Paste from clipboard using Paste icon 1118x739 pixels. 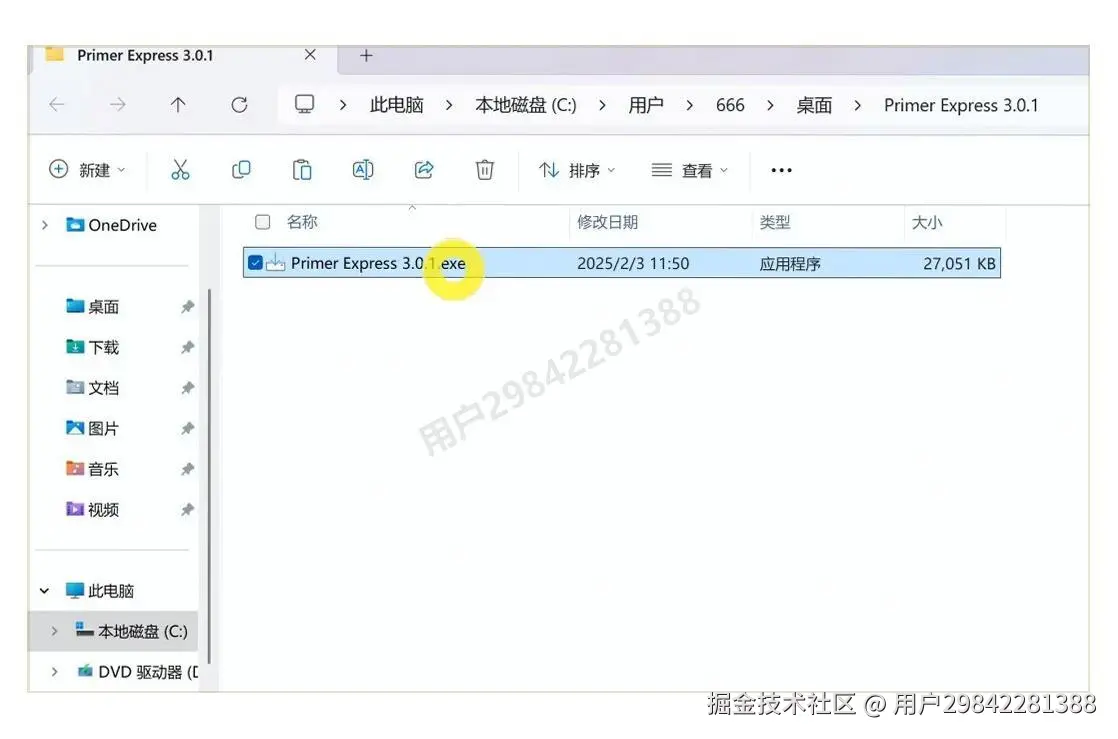[x=302, y=169]
